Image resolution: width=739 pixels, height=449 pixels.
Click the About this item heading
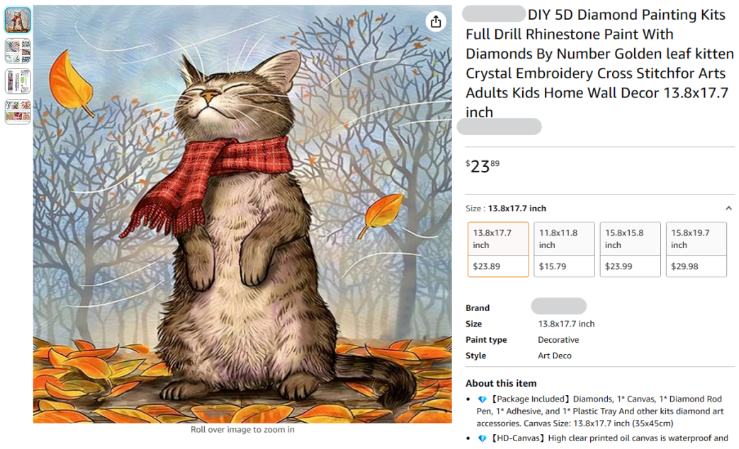coord(501,383)
